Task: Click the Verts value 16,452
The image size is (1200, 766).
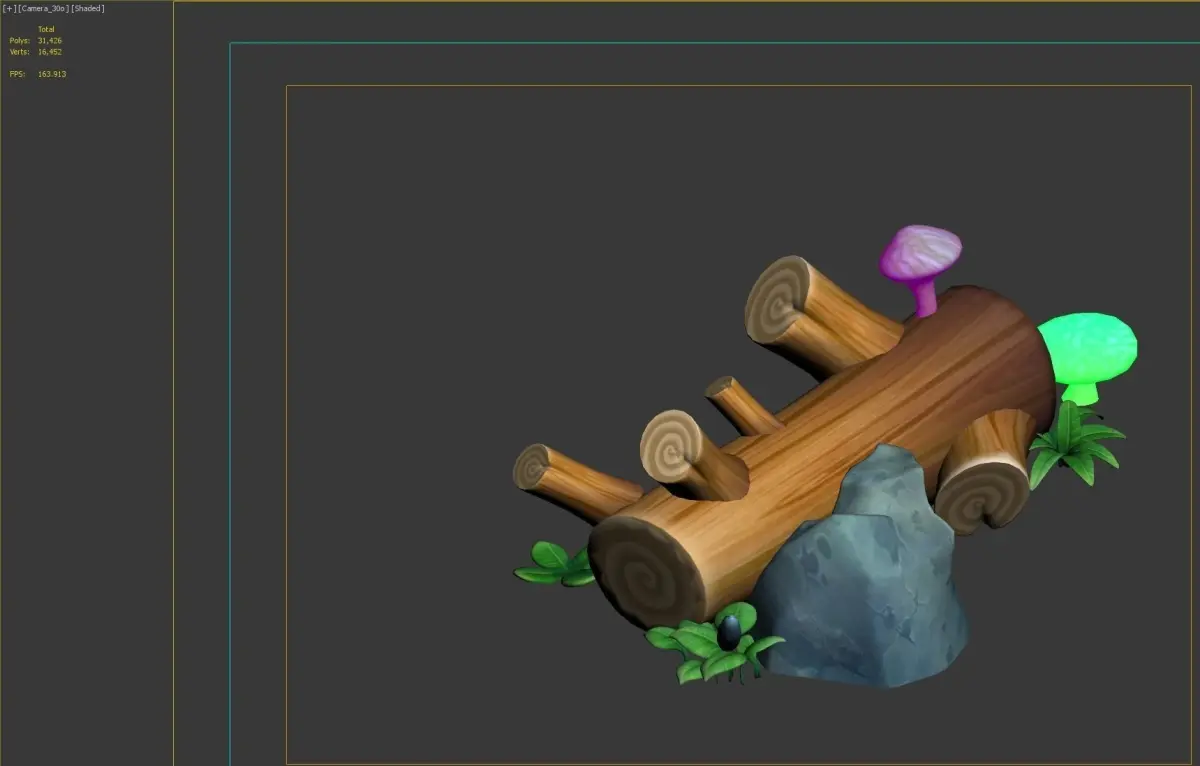Action: click(50, 51)
